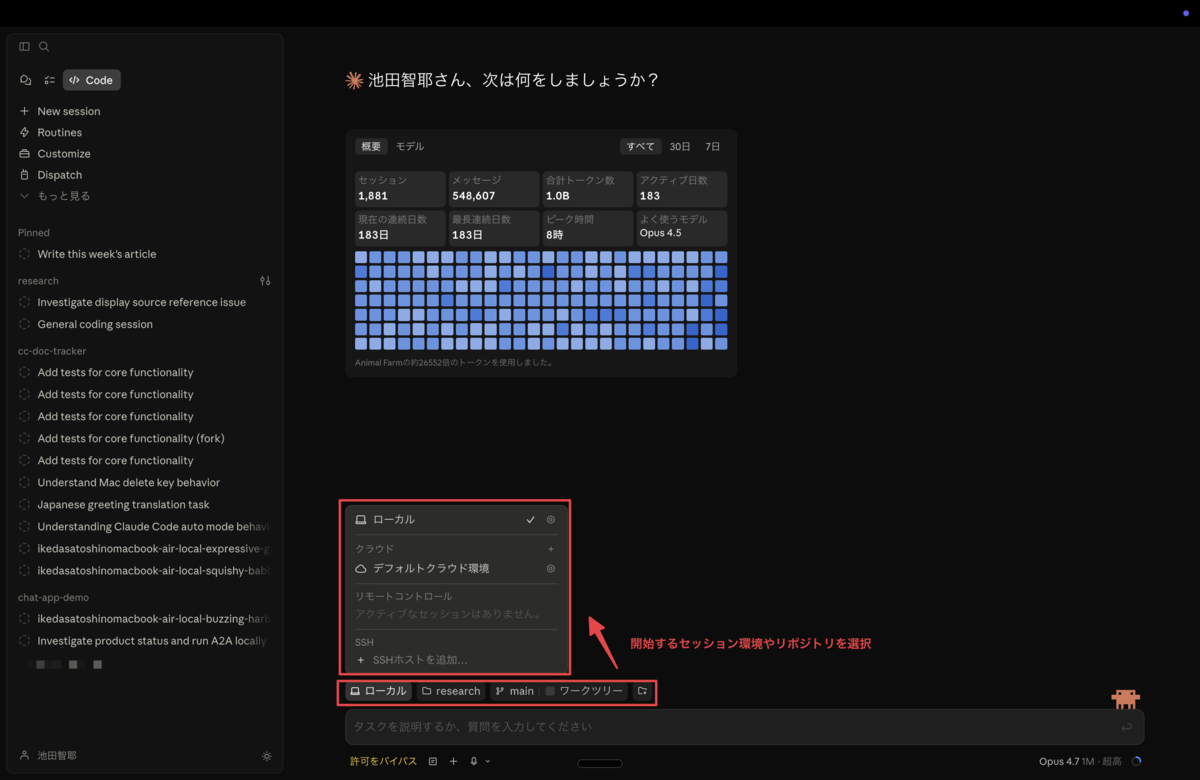Click the plus attachment icon below the input

click(x=453, y=761)
